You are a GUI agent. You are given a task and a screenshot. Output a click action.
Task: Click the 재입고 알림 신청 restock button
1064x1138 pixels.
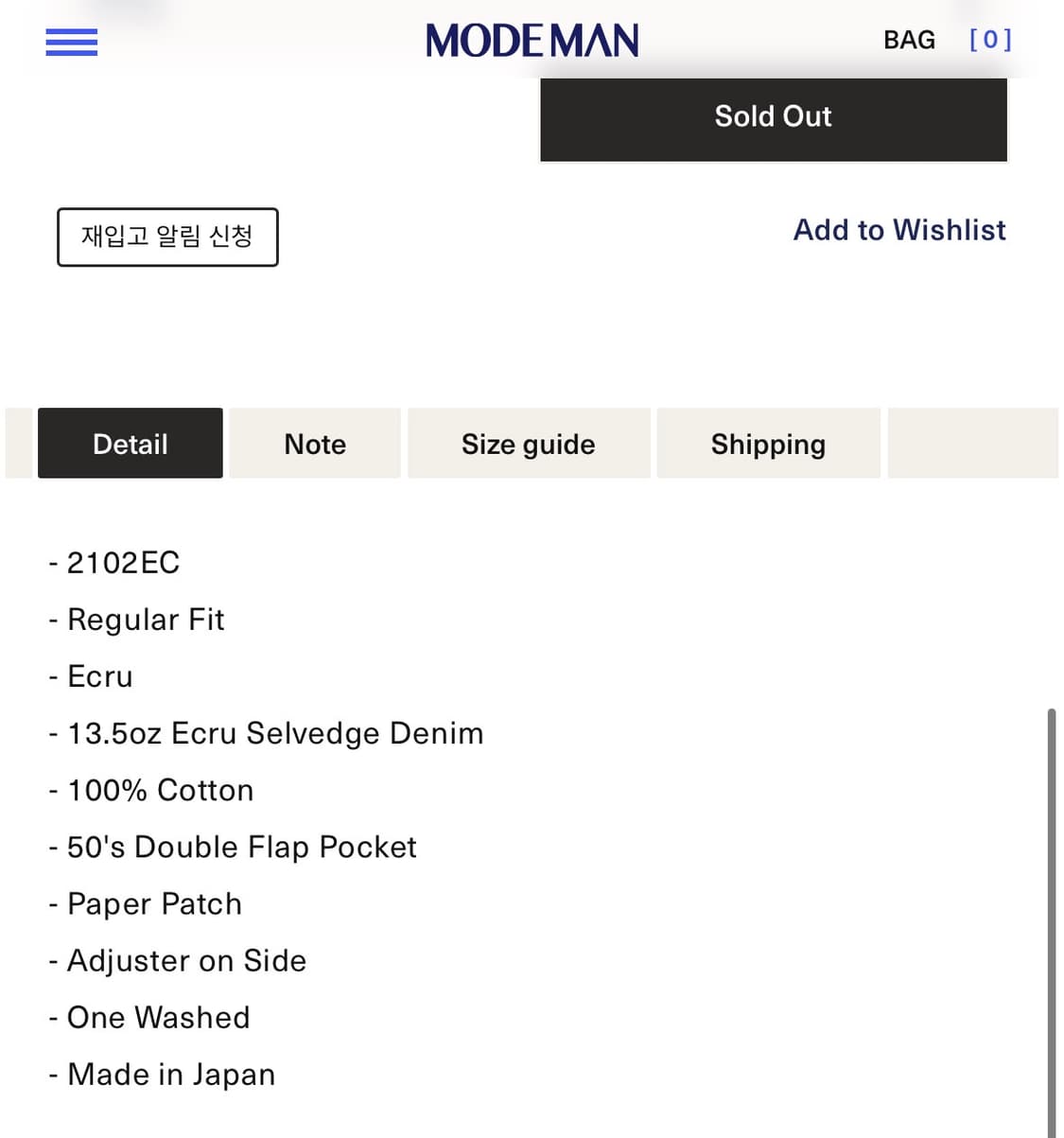(x=167, y=237)
